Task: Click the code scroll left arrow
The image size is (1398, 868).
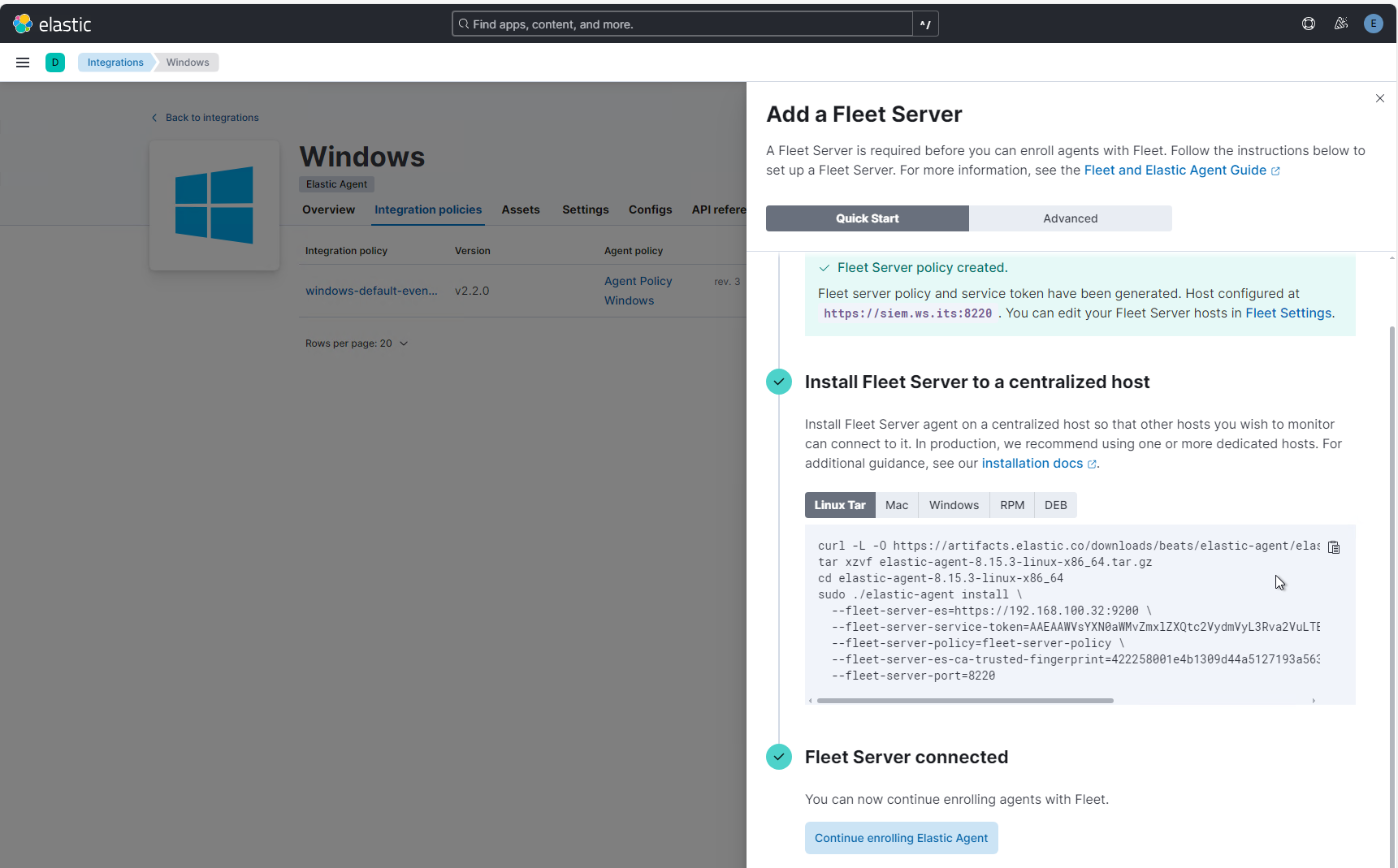Action: [x=810, y=701]
